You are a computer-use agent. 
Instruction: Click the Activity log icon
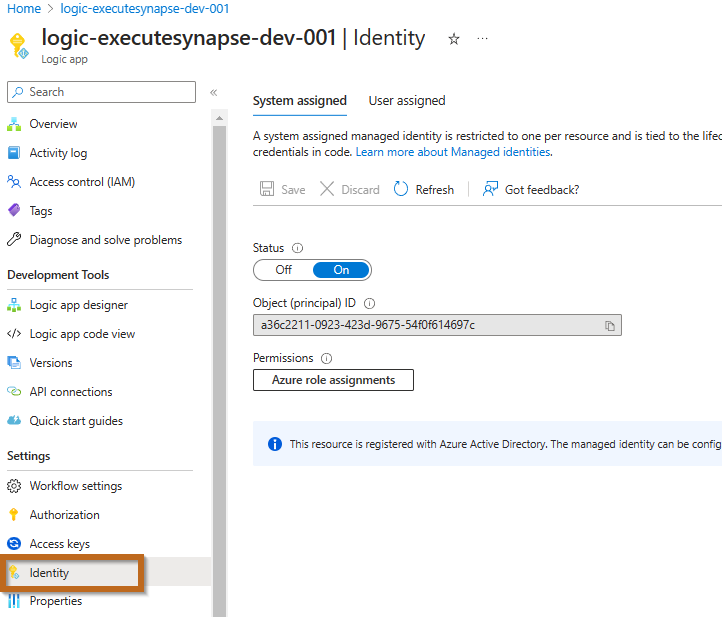tap(14, 153)
